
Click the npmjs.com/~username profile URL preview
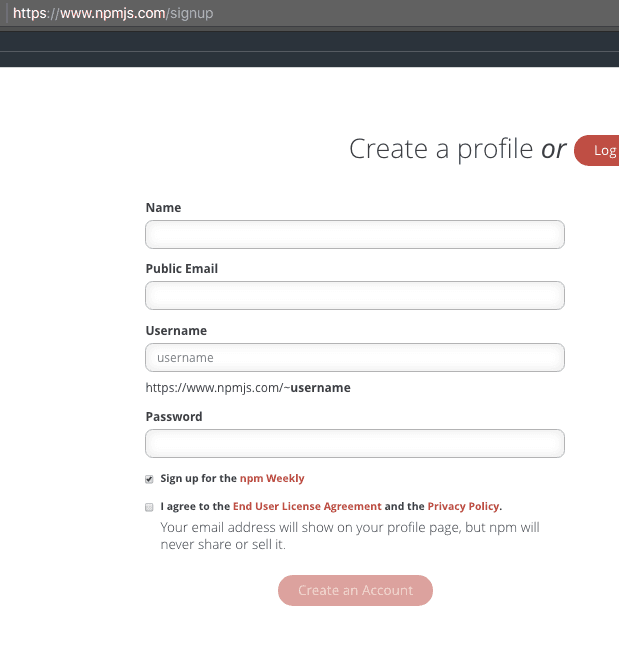[248, 388]
